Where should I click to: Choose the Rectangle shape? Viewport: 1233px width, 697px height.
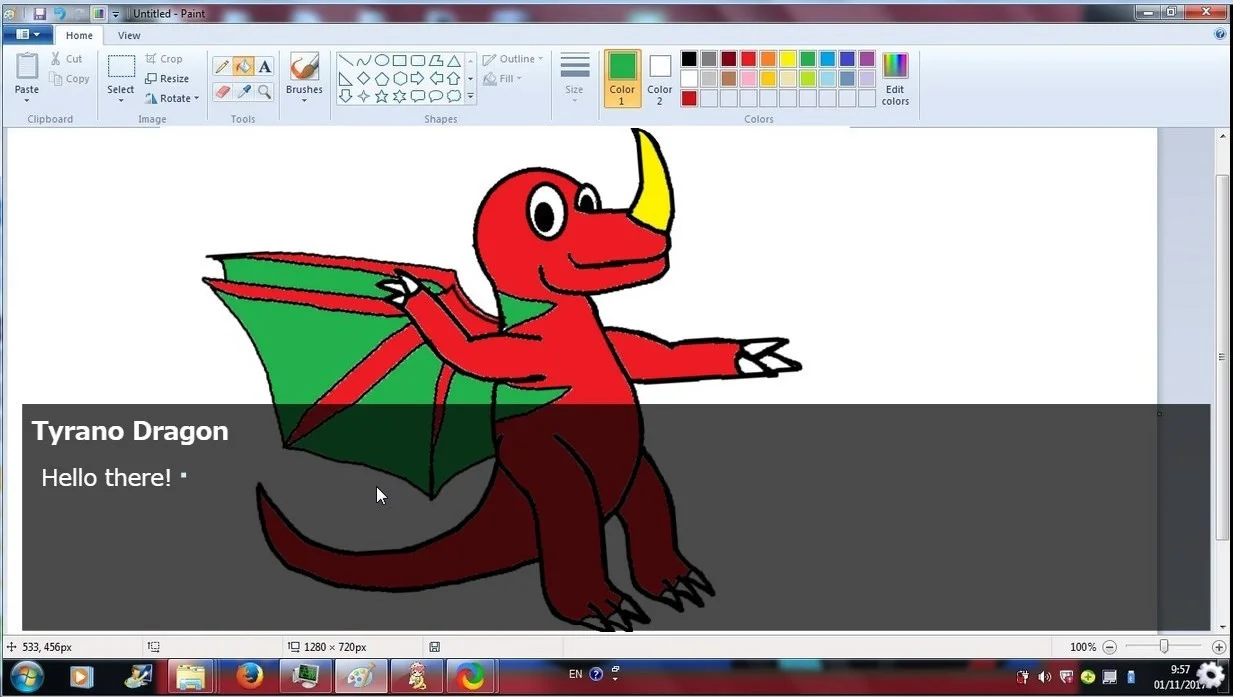coord(399,60)
